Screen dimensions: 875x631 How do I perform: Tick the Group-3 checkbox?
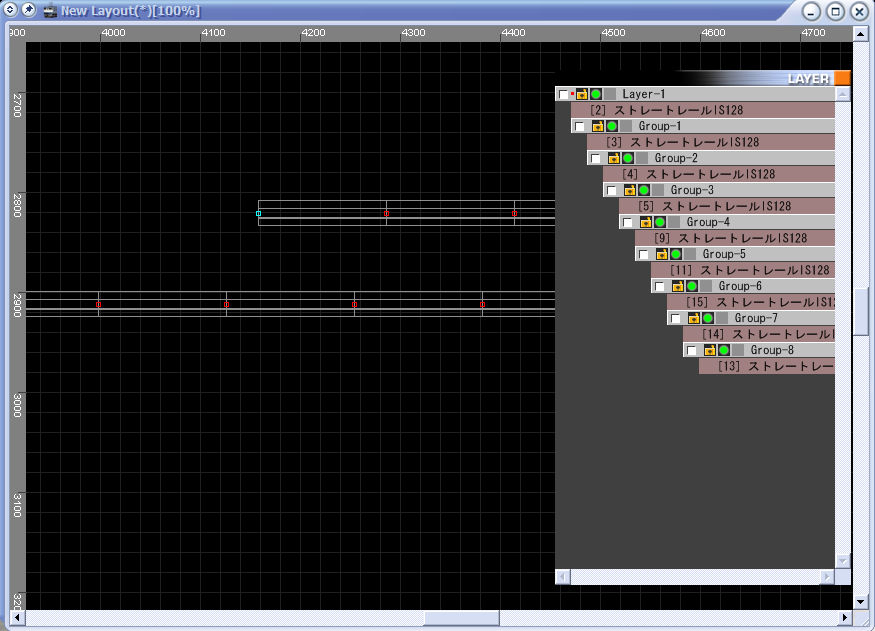[612, 190]
